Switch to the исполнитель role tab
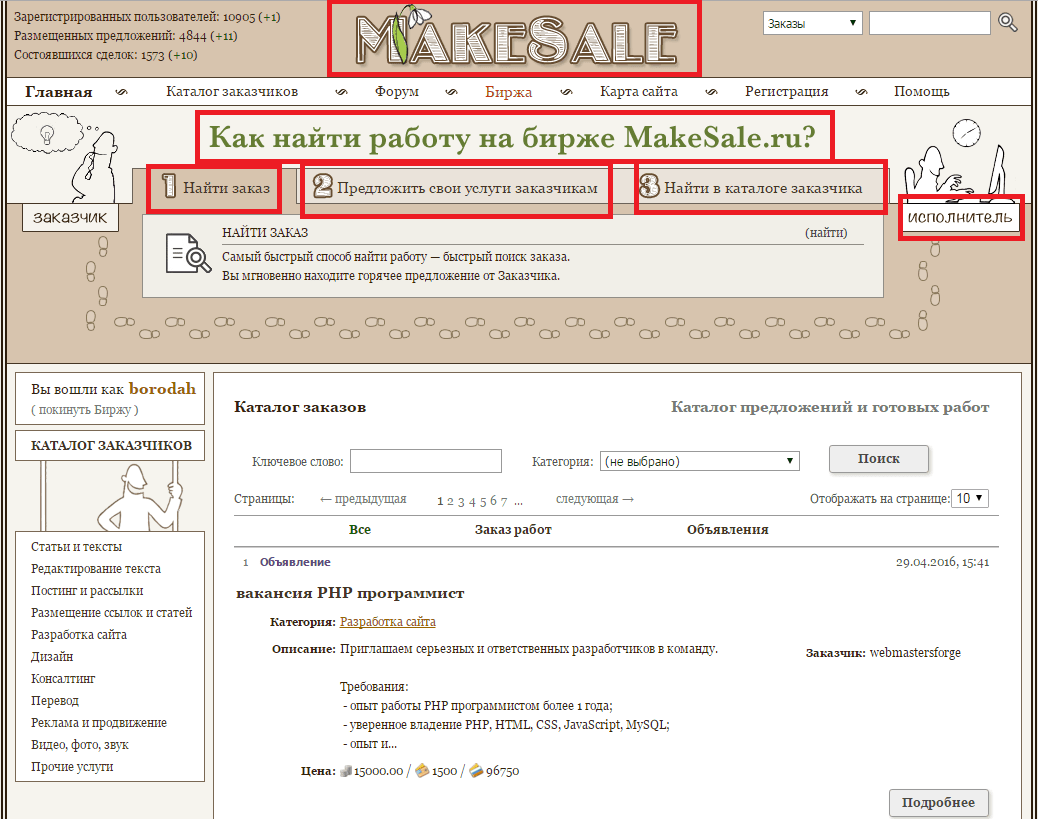 coord(960,217)
